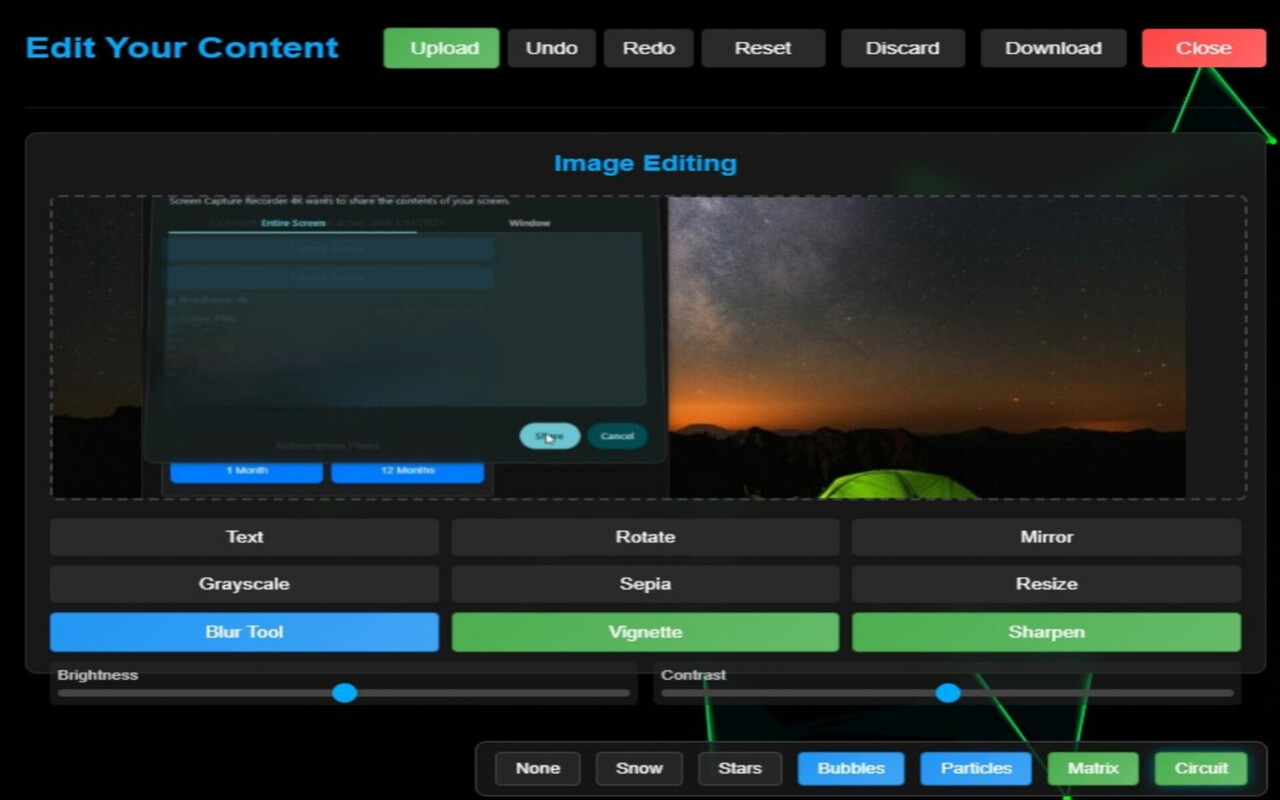This screenshot has height=800, width=1280.
Task: Apply the Grayscale filter
Action: (244, 584)
